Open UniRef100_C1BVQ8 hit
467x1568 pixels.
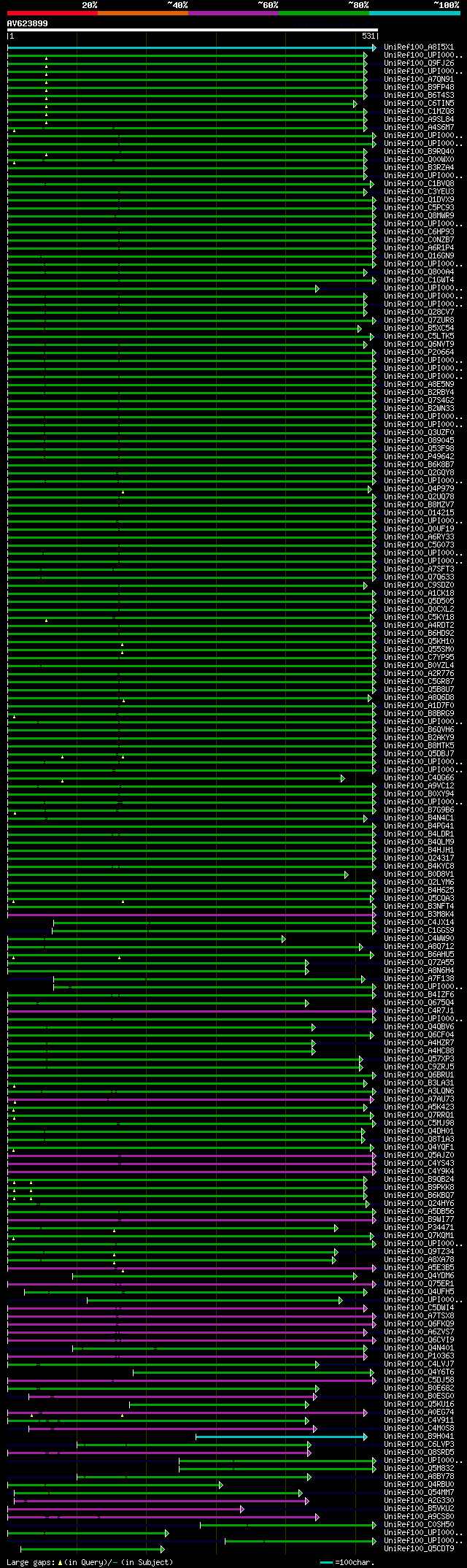point(419,184)
